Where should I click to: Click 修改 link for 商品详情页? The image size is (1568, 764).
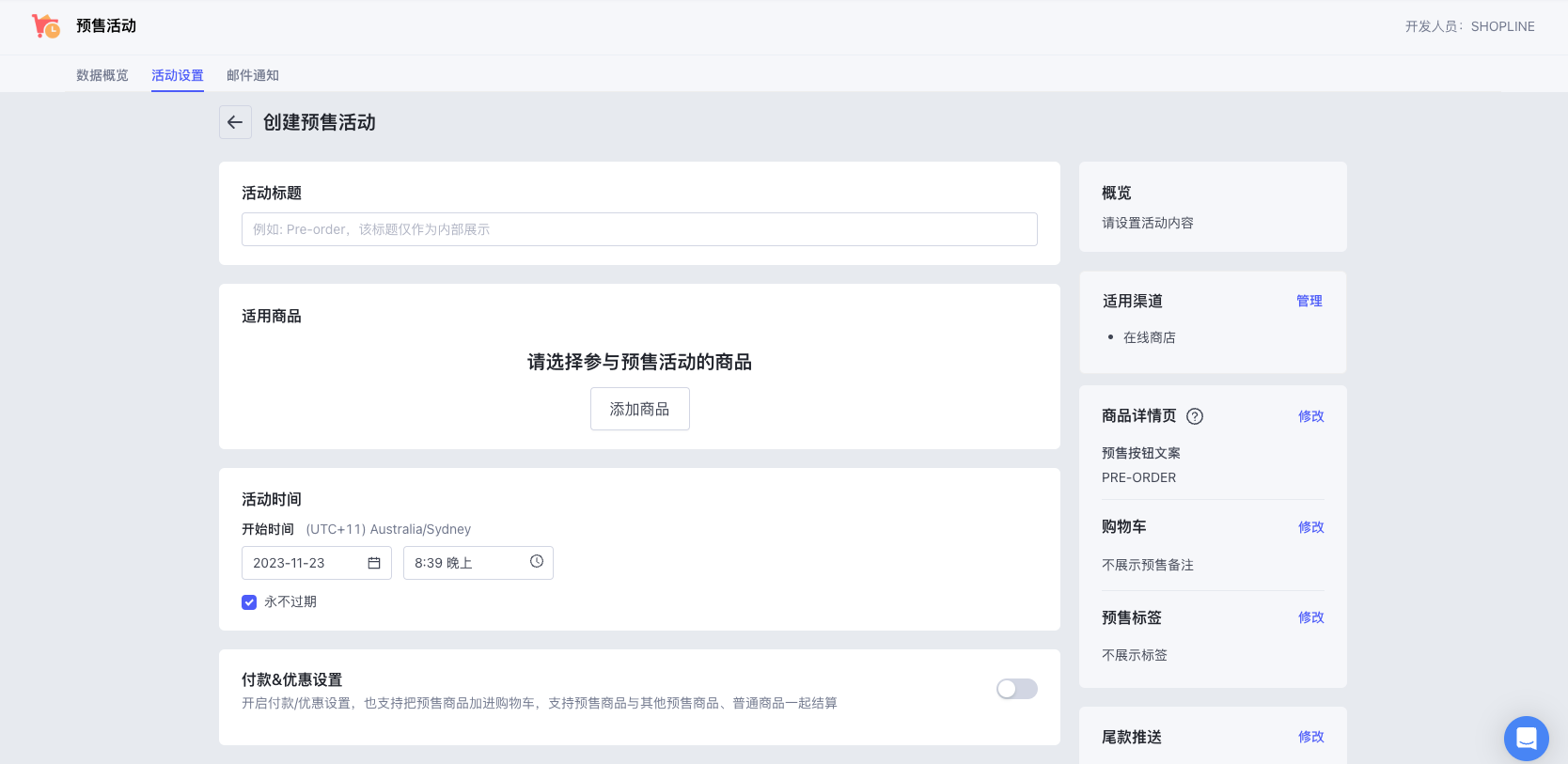point(1310,416)
